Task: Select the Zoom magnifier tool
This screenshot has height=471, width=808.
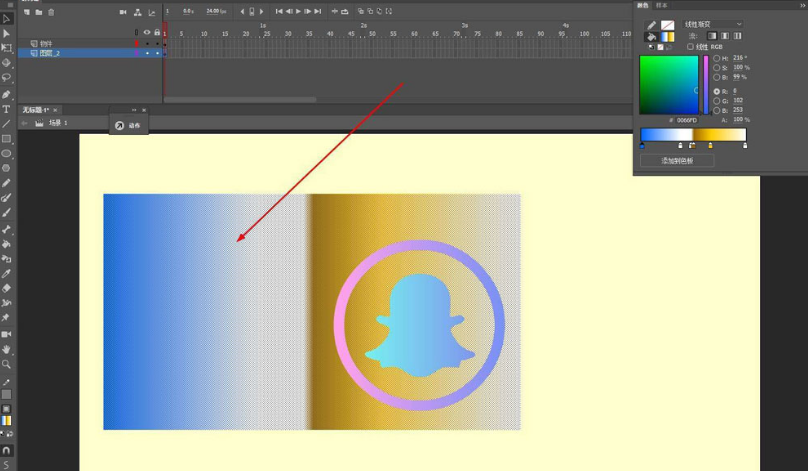Action: pyautogui.click(x=6, y=364)
